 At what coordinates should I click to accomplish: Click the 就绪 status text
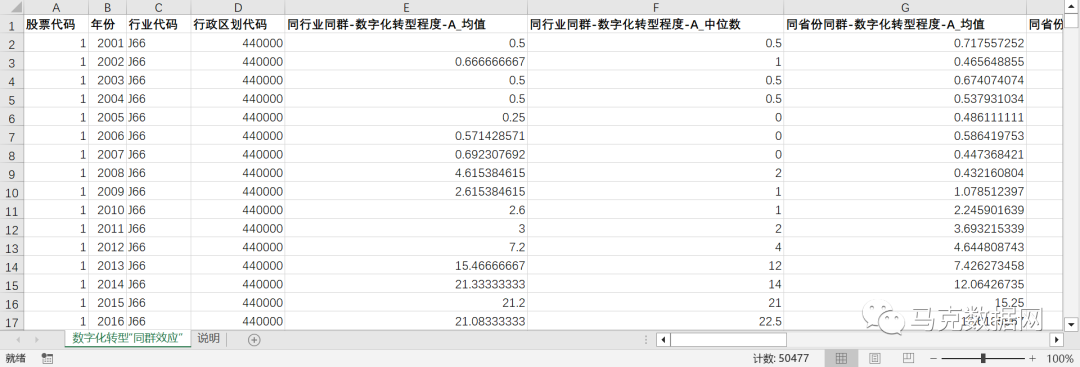tap(15, 358)
